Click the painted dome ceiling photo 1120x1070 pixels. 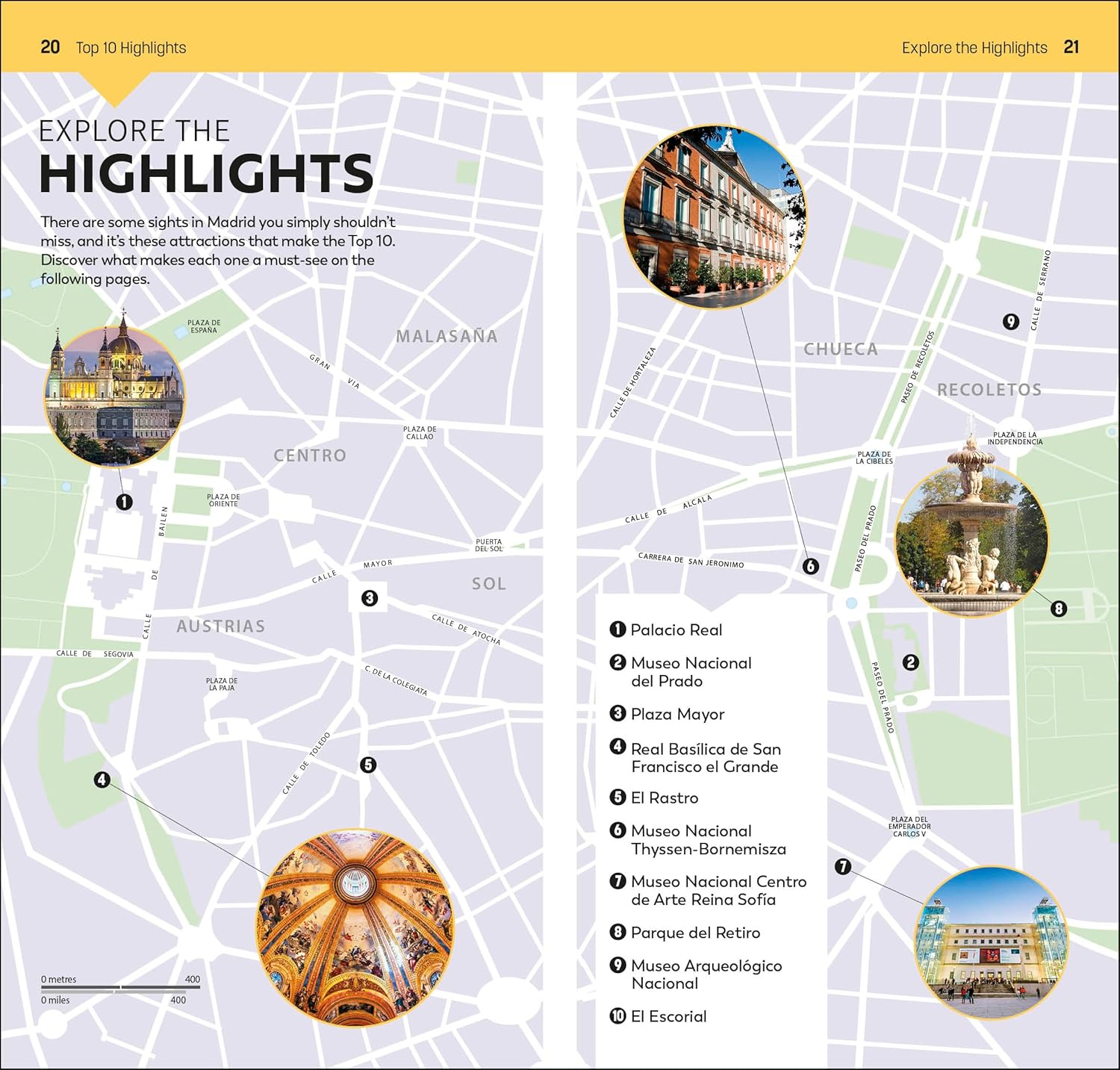[355, 927]
